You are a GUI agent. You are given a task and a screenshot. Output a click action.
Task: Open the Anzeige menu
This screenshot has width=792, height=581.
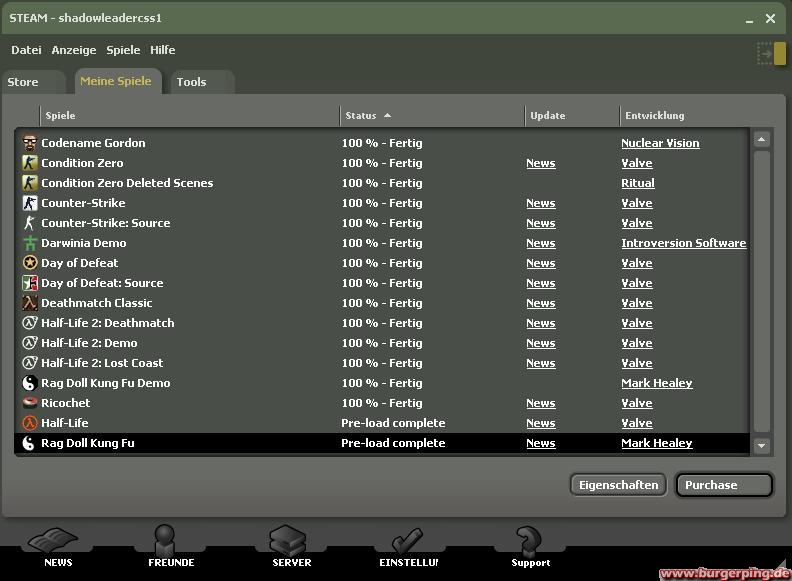coord(74,50)
